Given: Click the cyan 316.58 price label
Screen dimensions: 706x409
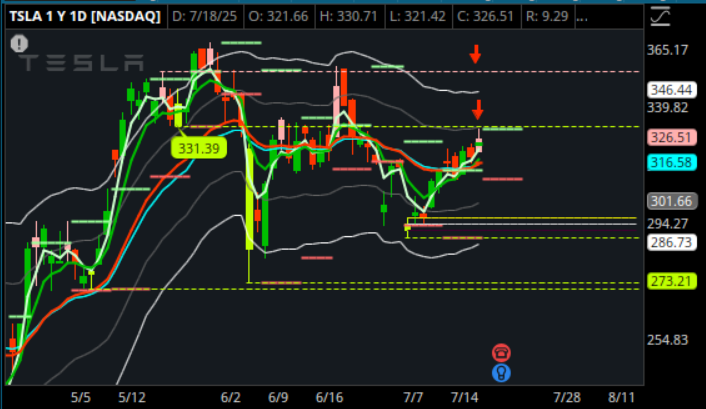Looking at the screenshot, I should pos(671,163).
